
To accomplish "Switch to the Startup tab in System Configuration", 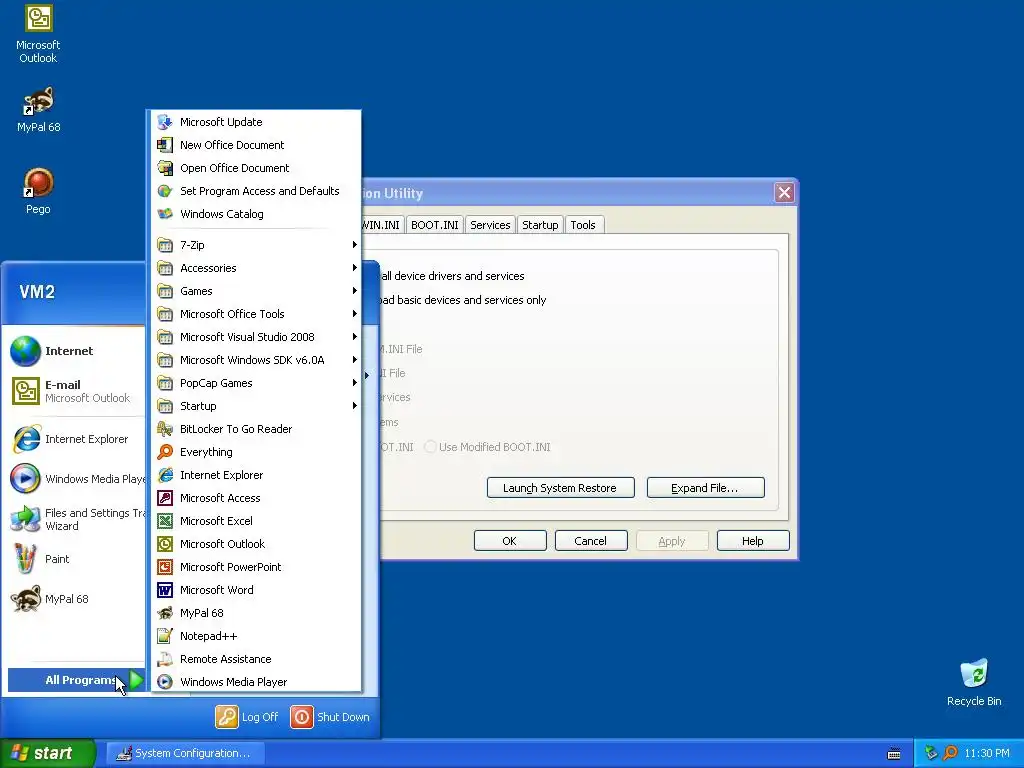I will coord(540,225).
